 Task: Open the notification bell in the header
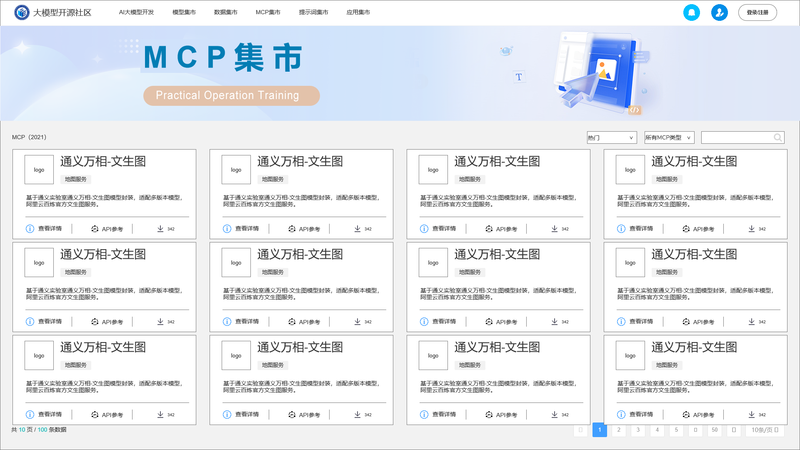691,12
